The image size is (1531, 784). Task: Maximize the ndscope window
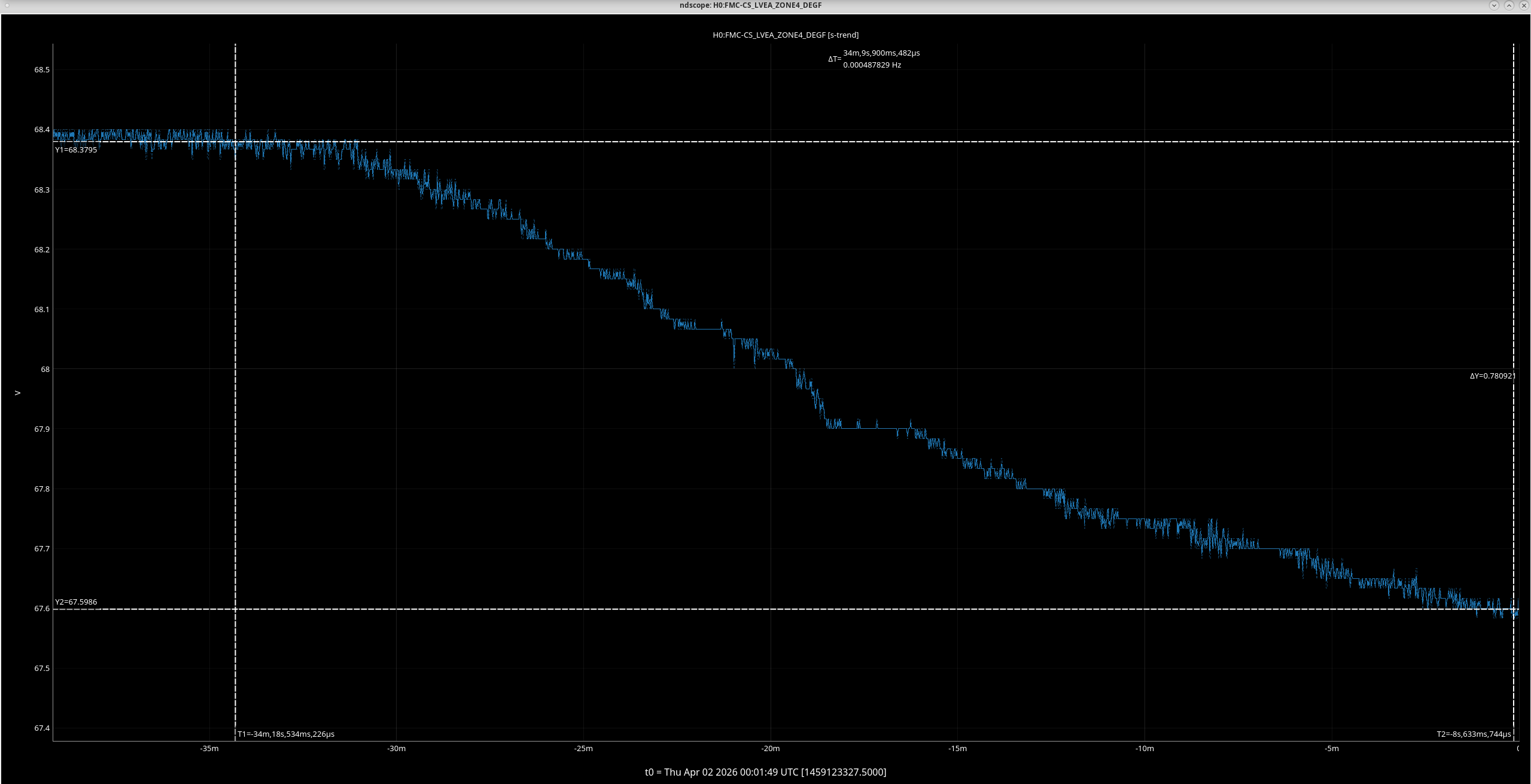(1509, 5)
